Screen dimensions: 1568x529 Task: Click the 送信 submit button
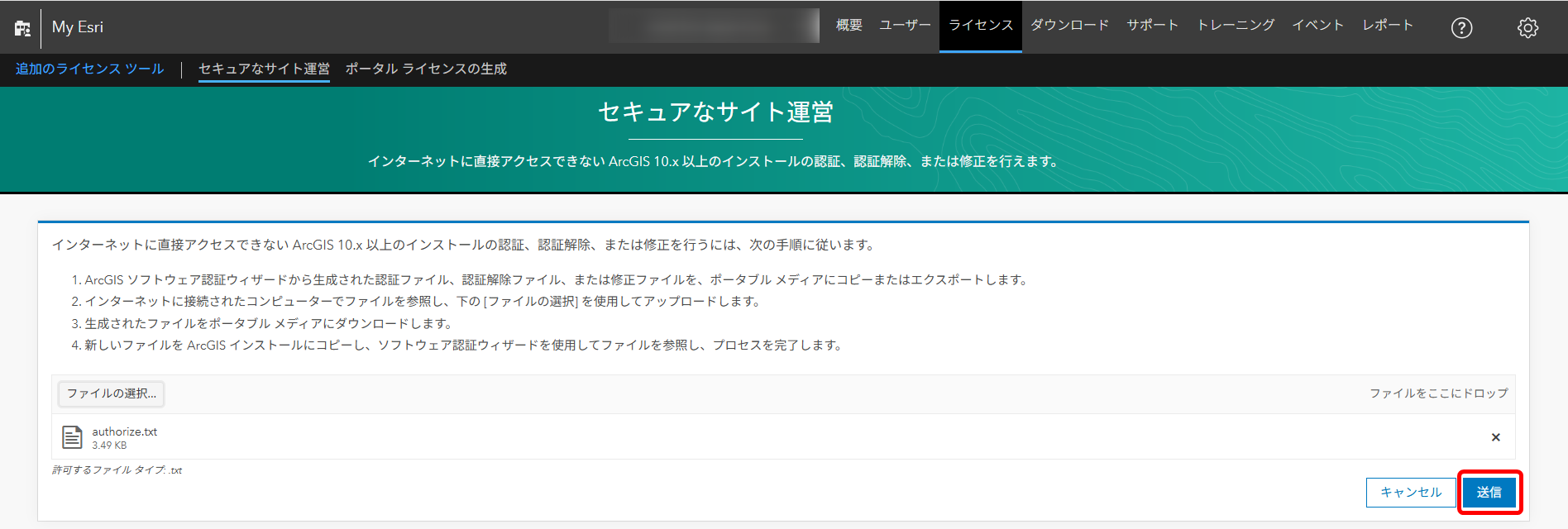point(1489,493)
